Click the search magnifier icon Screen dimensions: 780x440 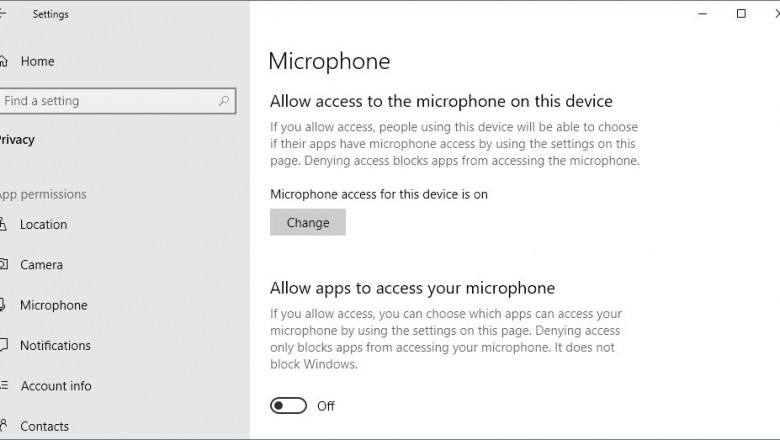coord(224,101)
